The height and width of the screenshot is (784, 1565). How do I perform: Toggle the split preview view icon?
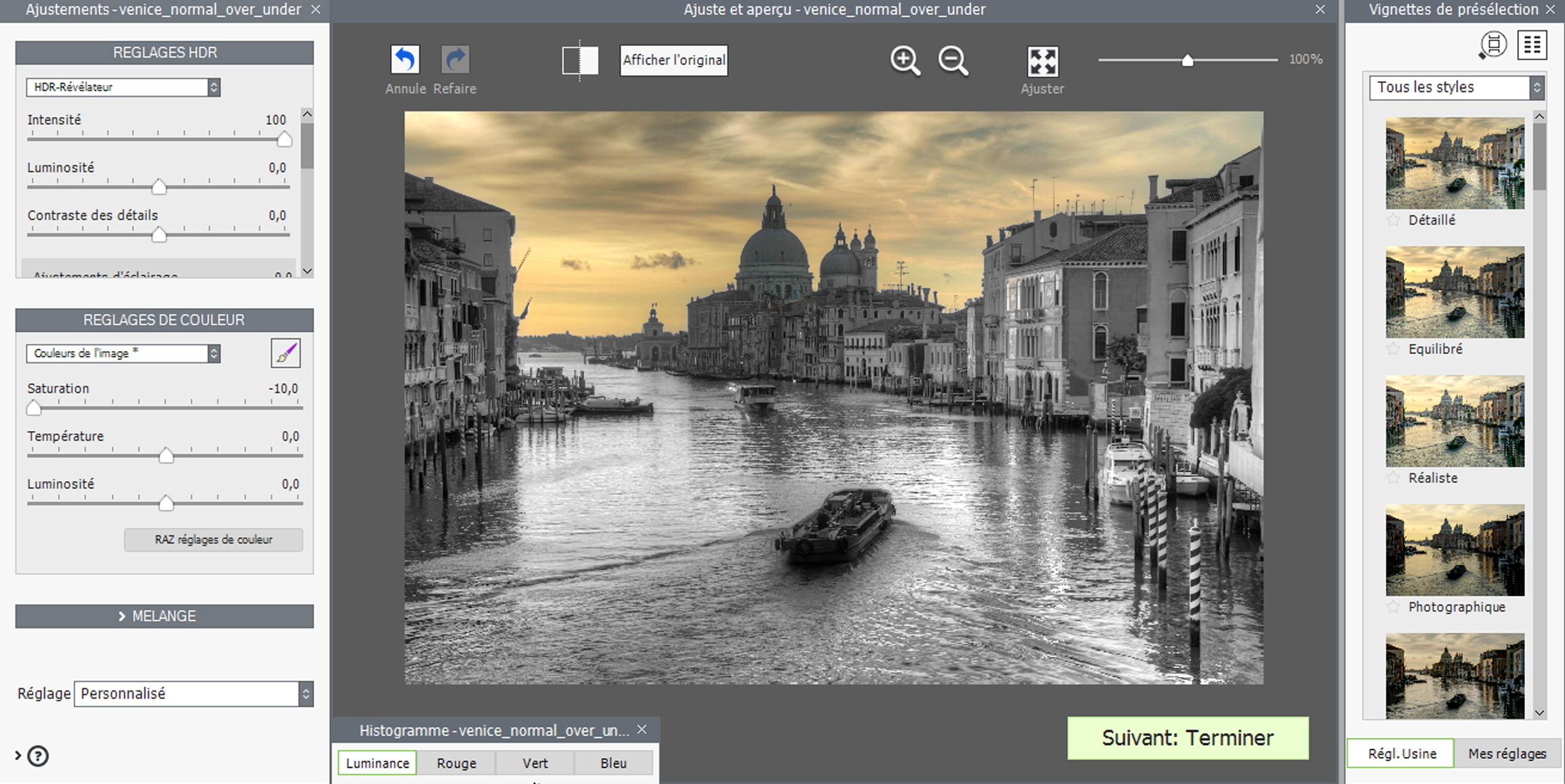pyautogui.click(x=579, y=60)
